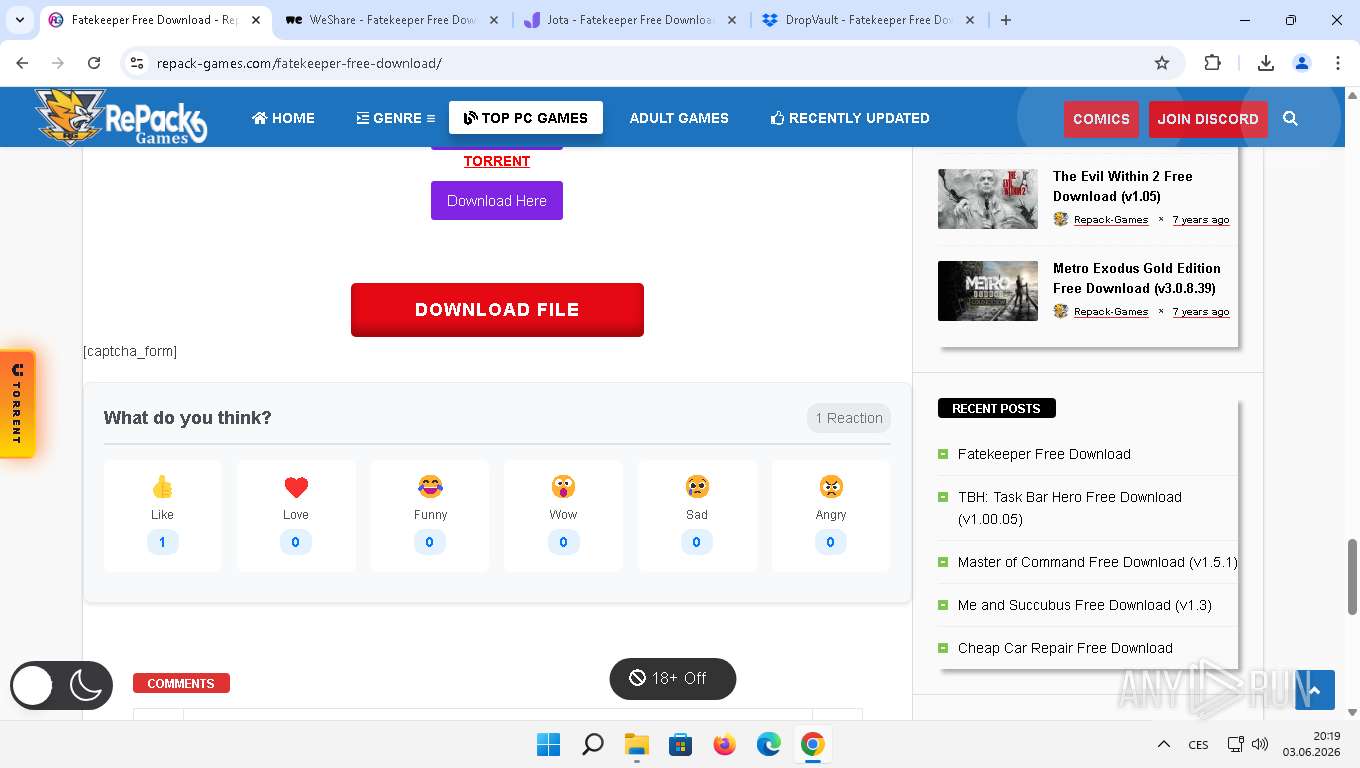Open Chrome extensions puzzle icon

(x=1212, y=63)
